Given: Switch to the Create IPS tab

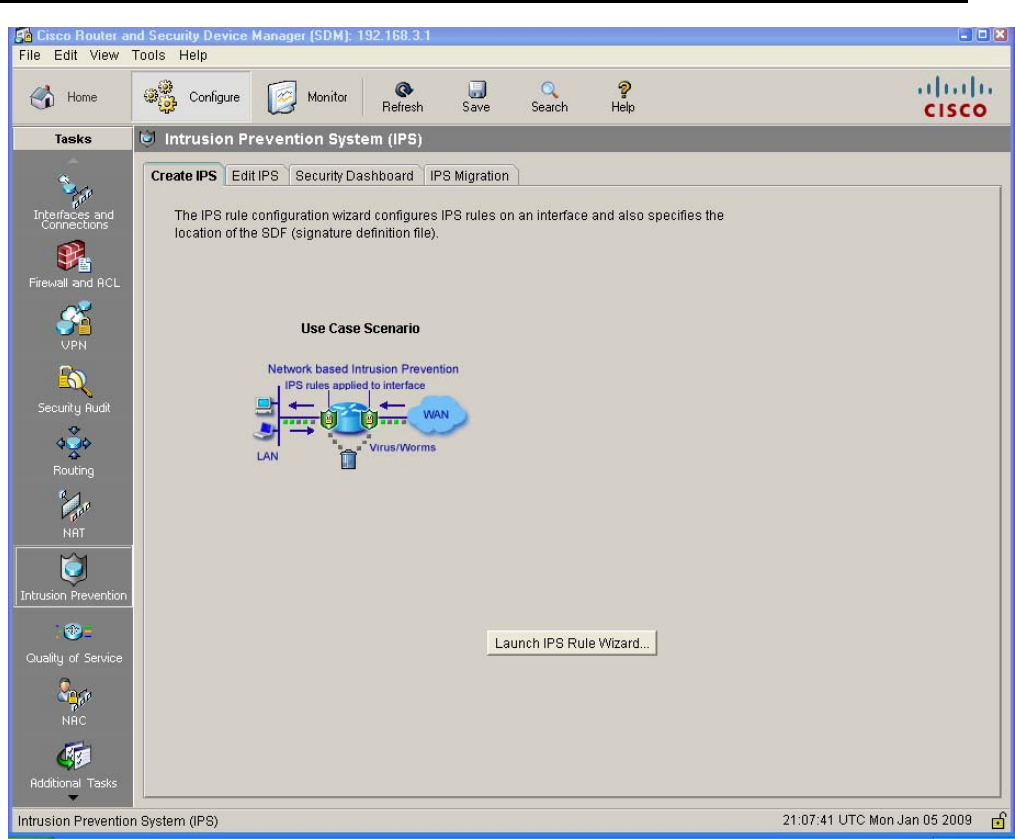Looking at the screenshot, I should (x=184, y=175).
